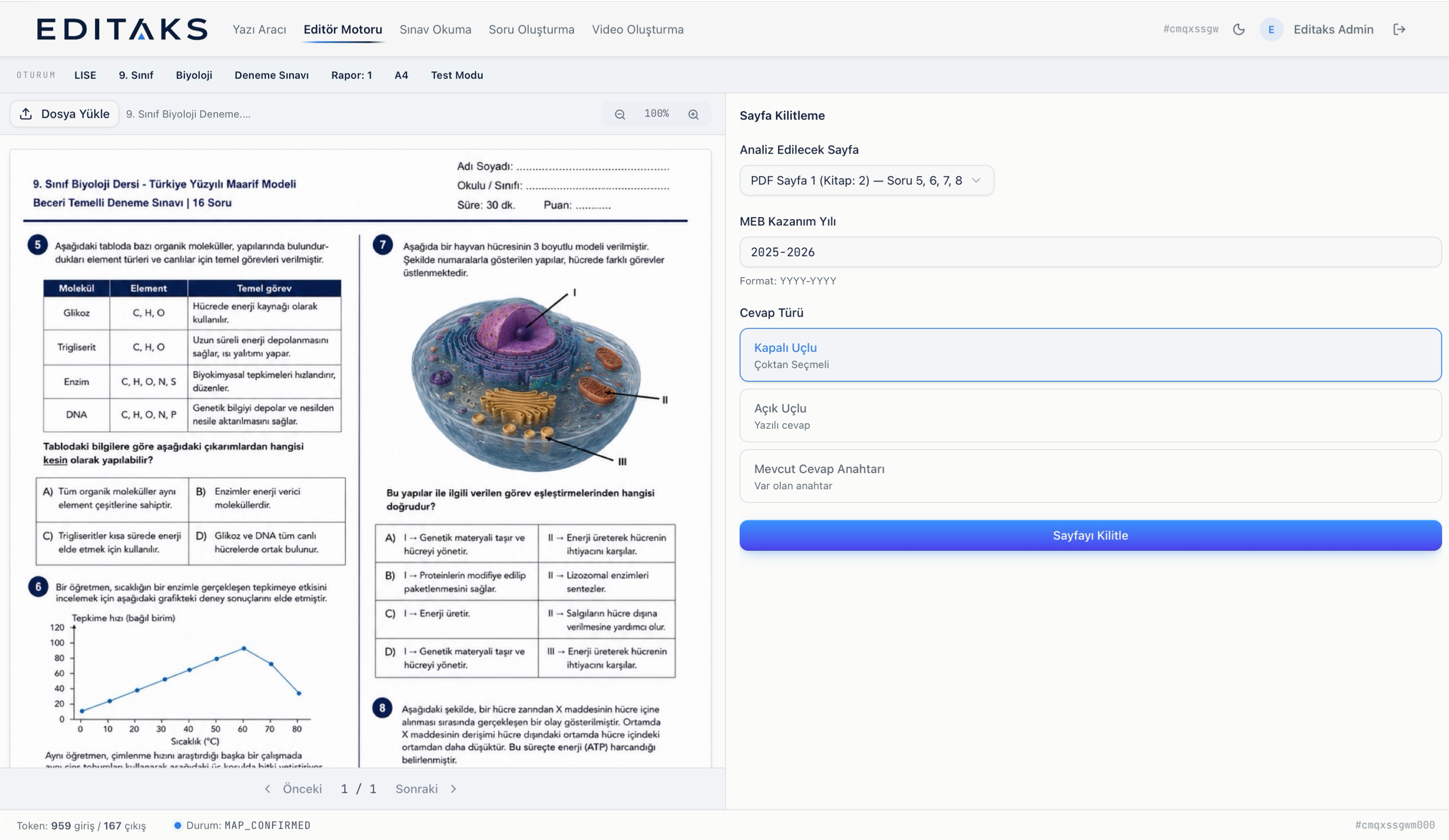Click the chevron arrow in the PDF Sayfa selector
This screenshot has height=840, width=1449.
[x=976, y=181]
